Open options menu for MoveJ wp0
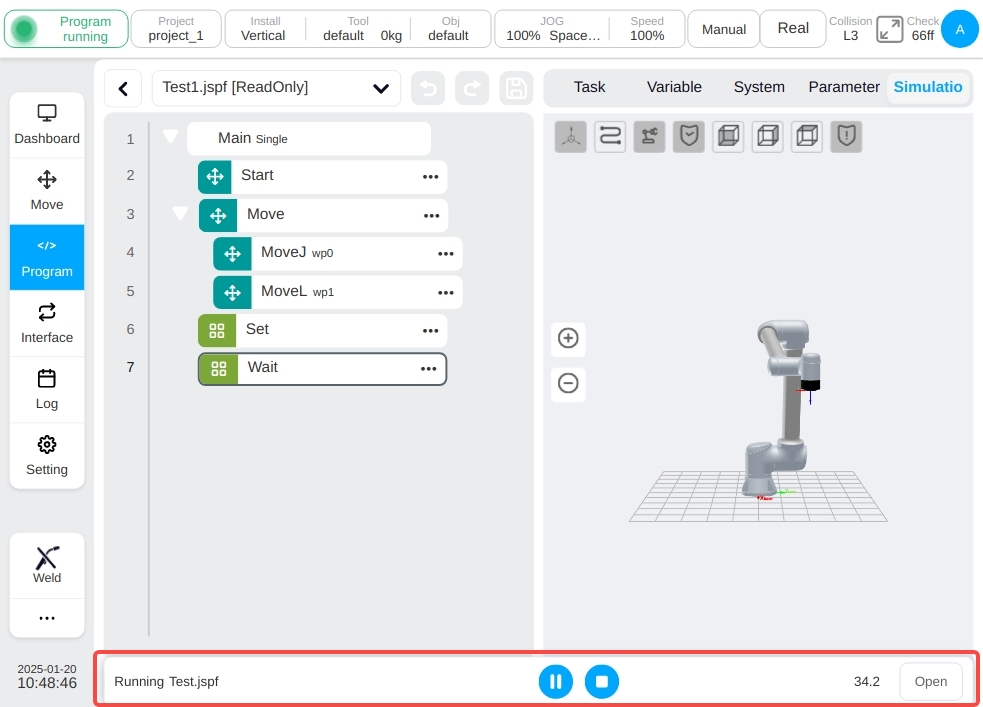 (446, 254)
